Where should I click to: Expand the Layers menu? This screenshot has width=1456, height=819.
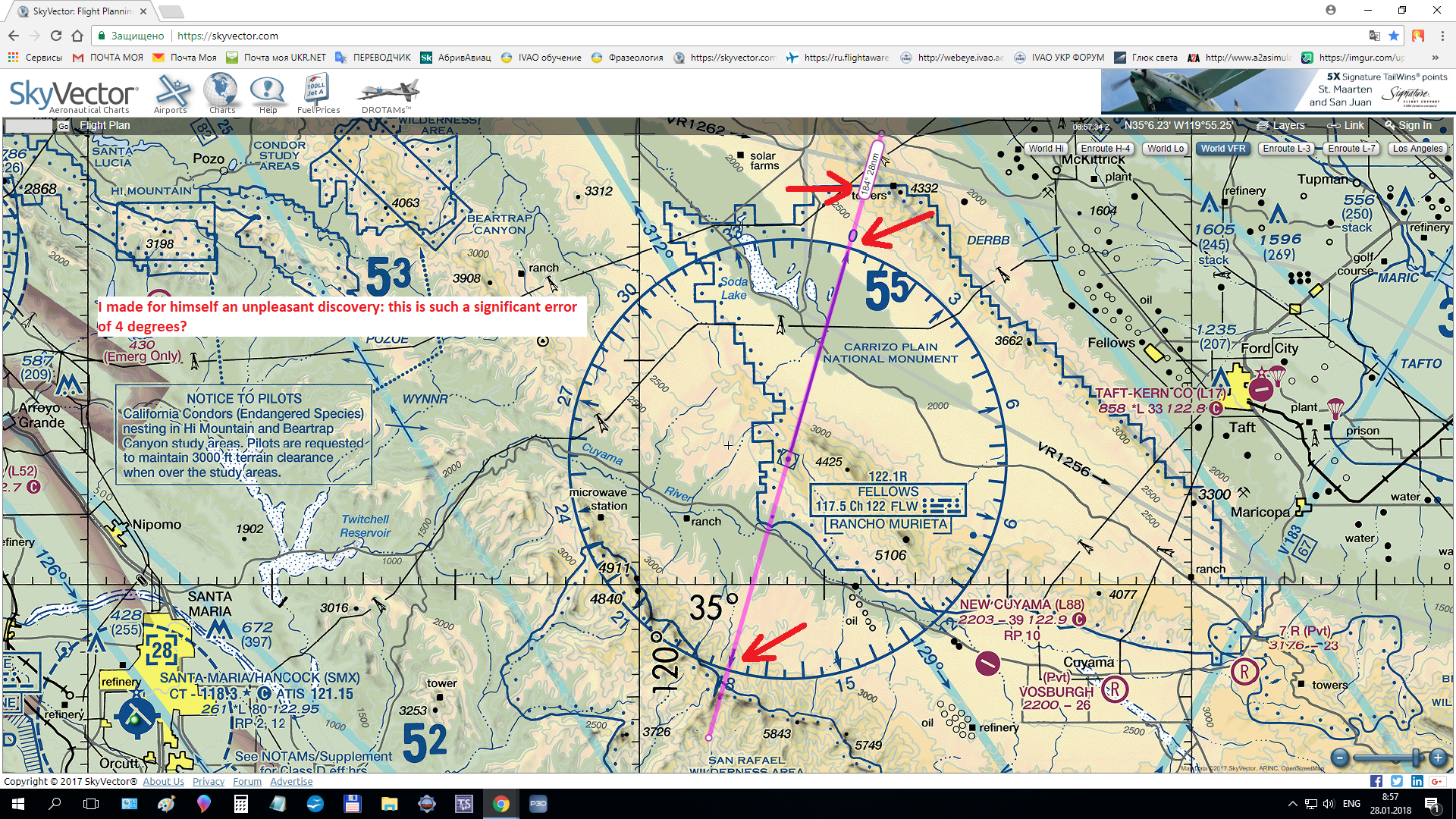[1281, 126]
